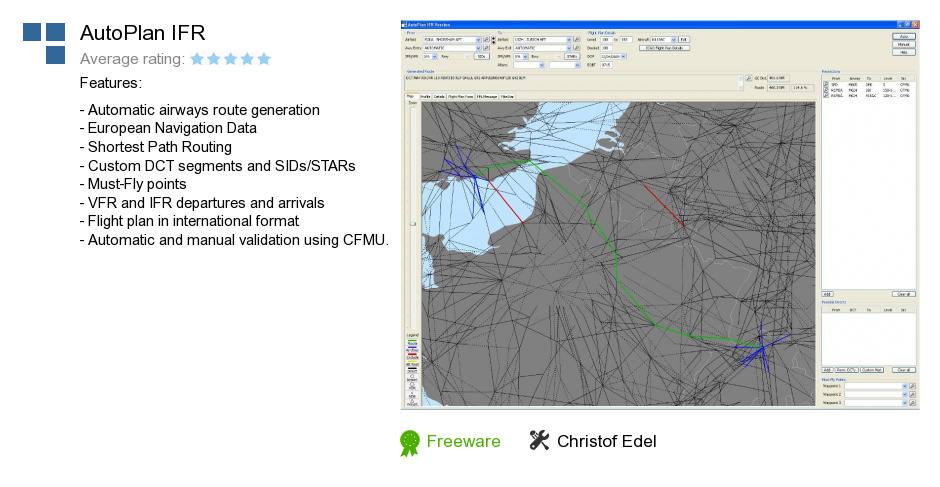The width and height of the screenshot is (940, 487).
Task: Switch to the FPL Message tab
Action: (x=487, y=97)
